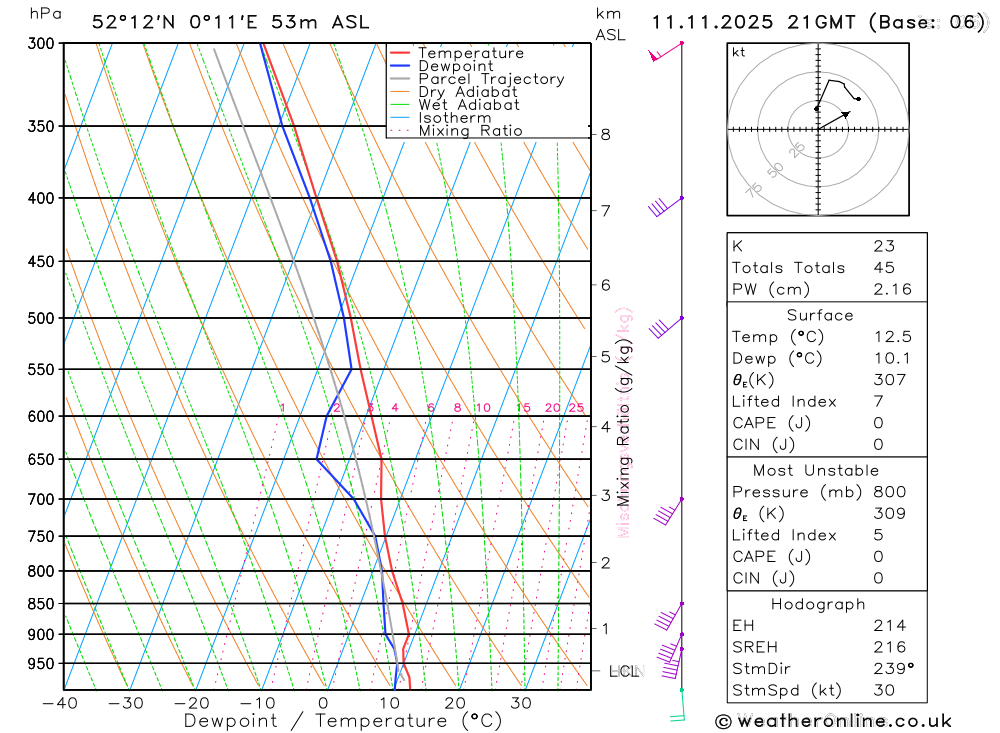Select the Parcel Trajectory legend entry
The image size is (1000, 733).
491,78
